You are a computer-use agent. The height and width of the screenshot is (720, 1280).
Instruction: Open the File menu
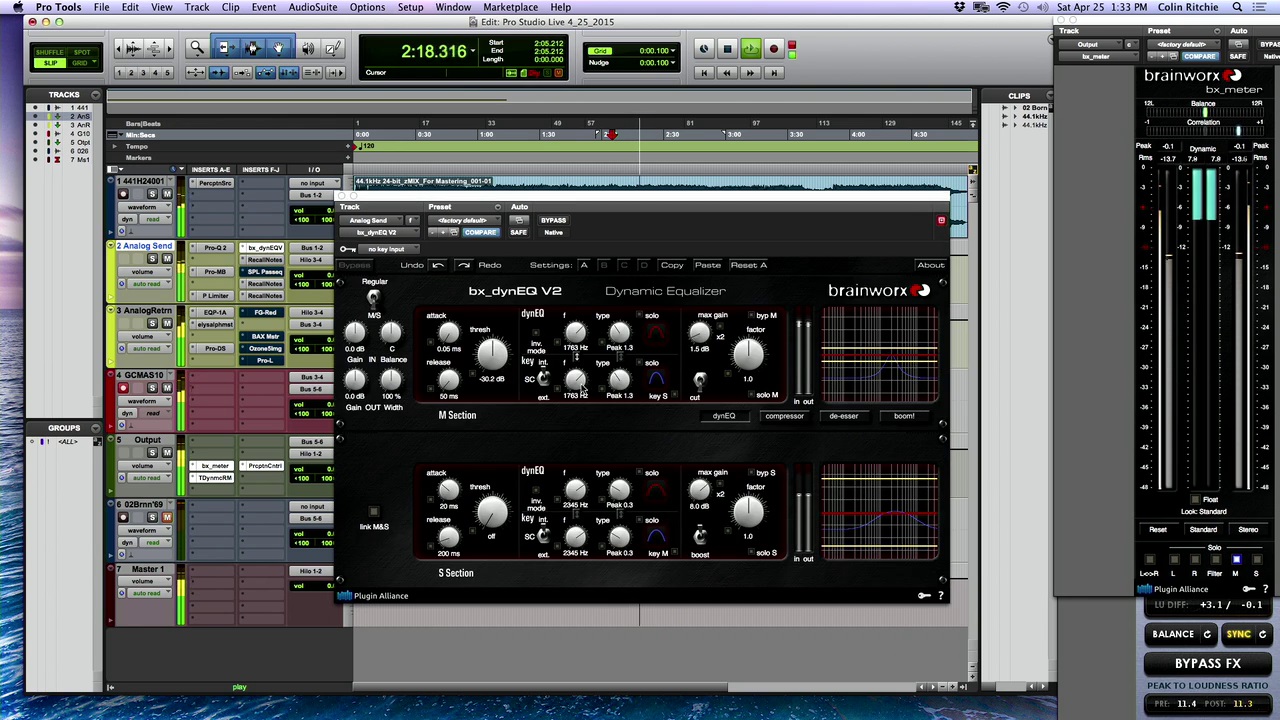pyautogui.click(x=101, y=7)
